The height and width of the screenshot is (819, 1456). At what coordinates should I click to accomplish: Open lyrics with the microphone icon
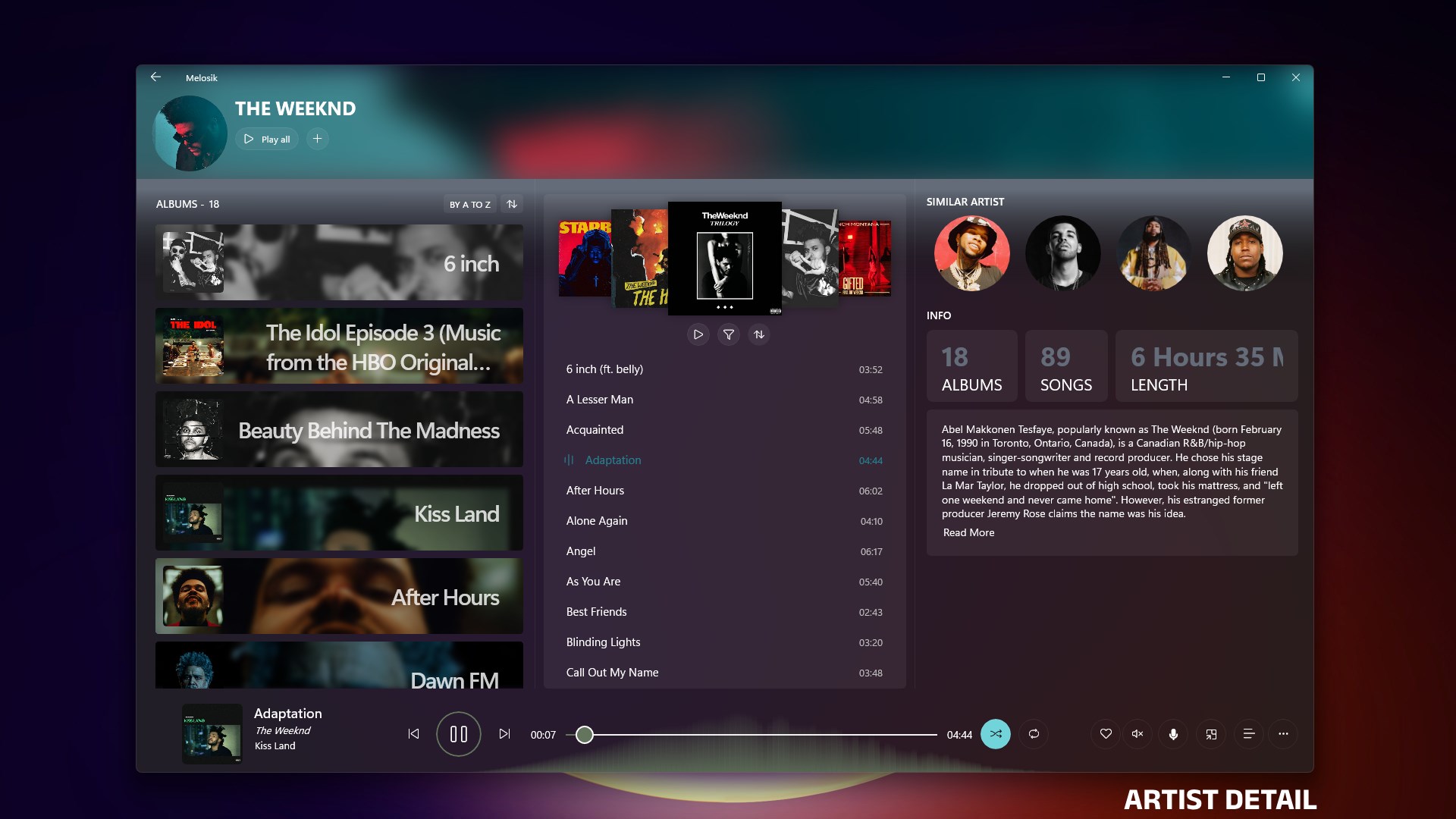[1173, 733]
